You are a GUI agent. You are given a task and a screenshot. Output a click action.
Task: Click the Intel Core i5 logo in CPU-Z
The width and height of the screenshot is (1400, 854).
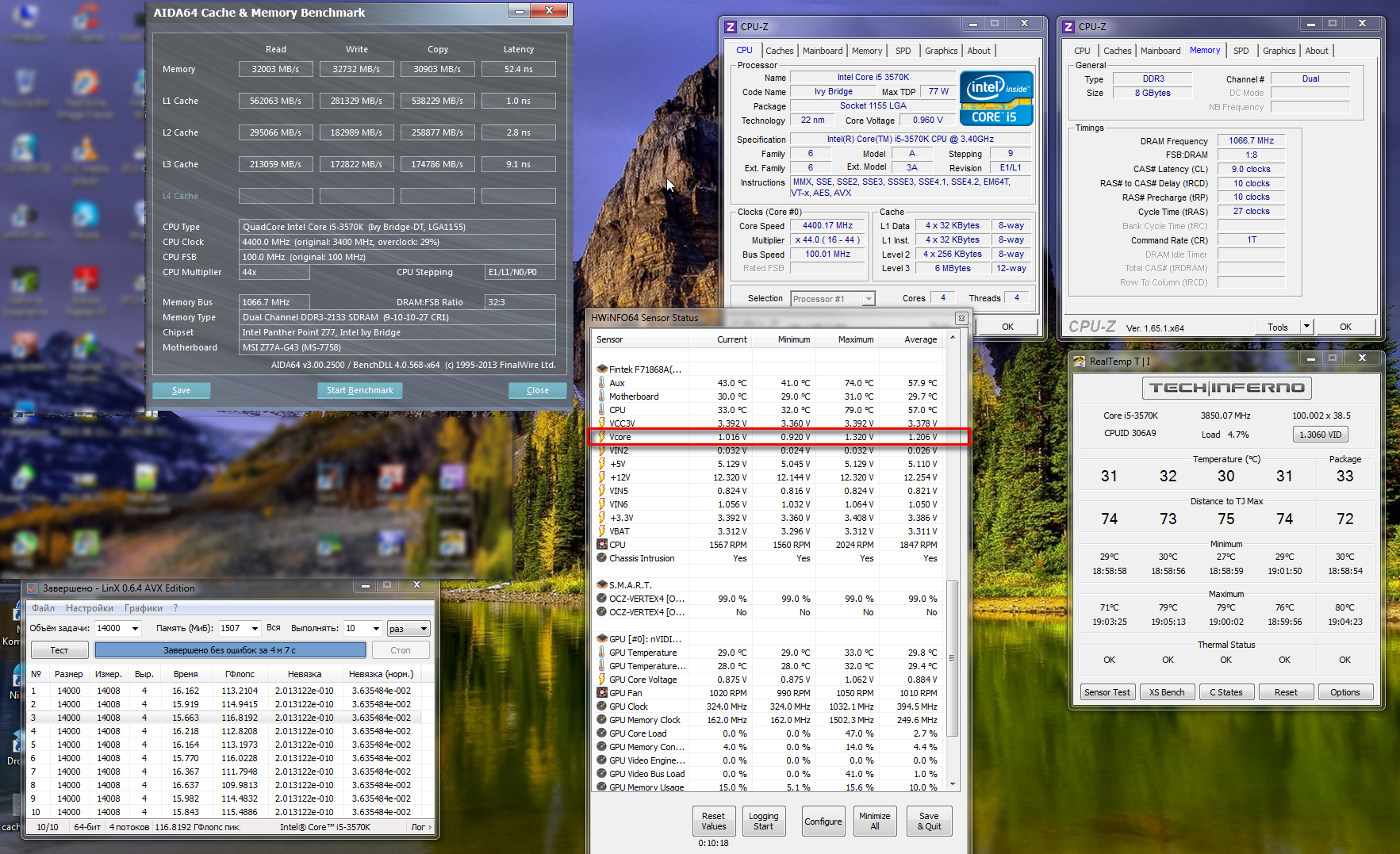pyautogui.click(x=996, y=98)
